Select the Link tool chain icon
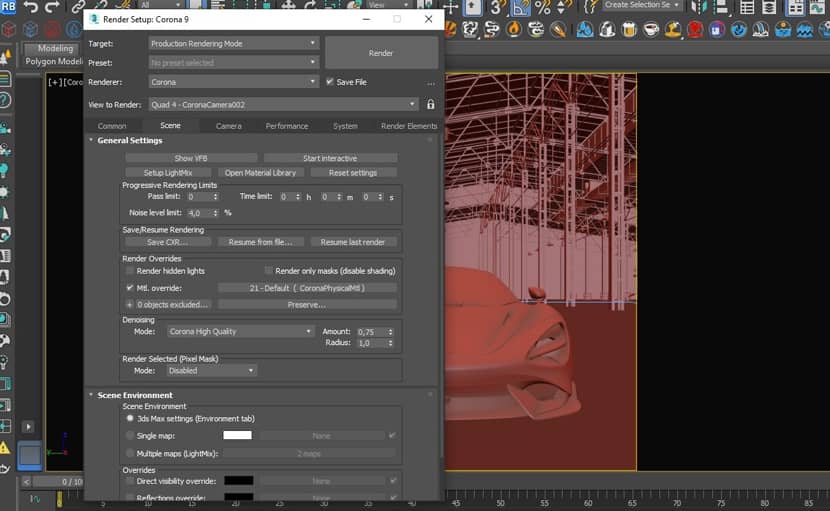 (x=78, y=6)
